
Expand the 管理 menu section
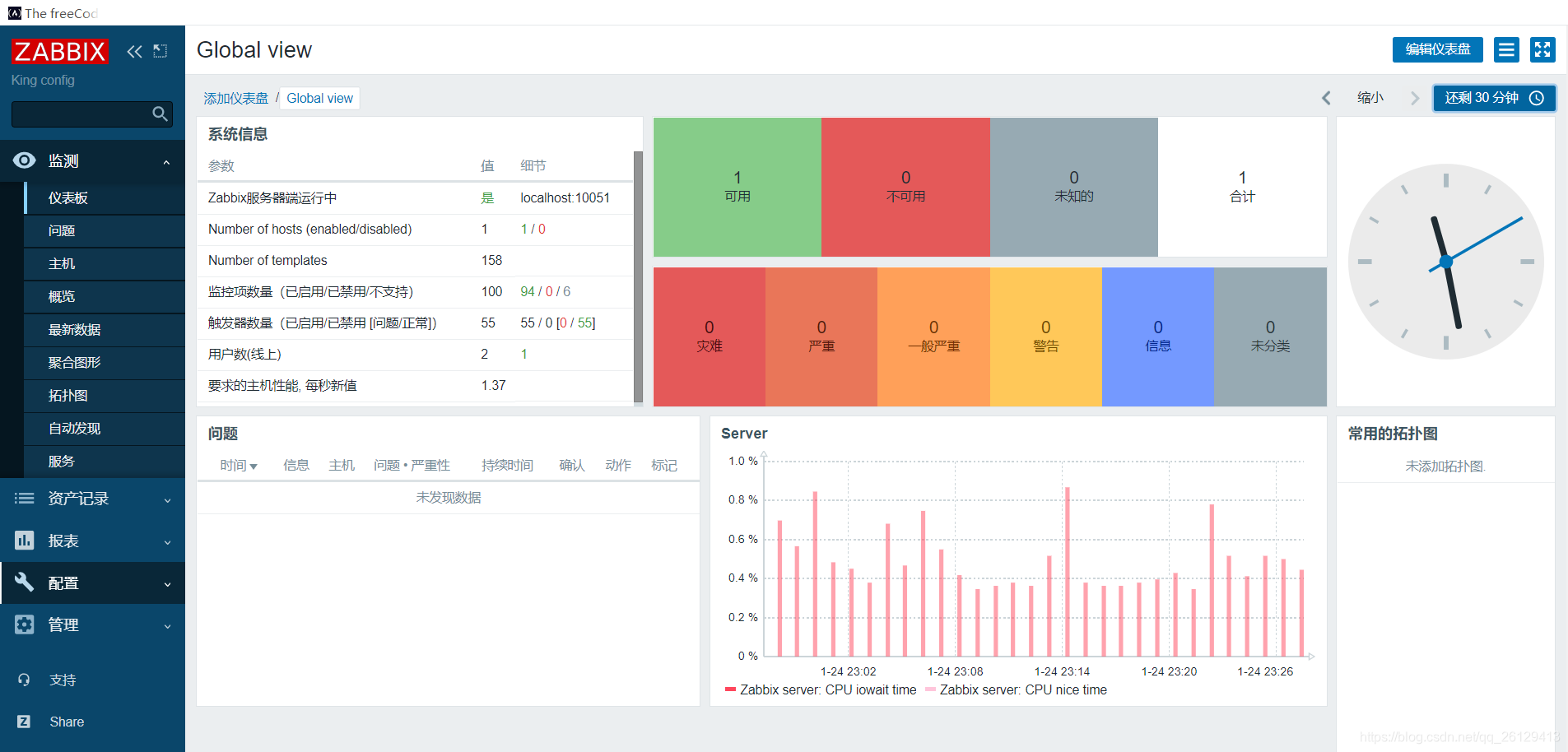click(x=167, y=626)
